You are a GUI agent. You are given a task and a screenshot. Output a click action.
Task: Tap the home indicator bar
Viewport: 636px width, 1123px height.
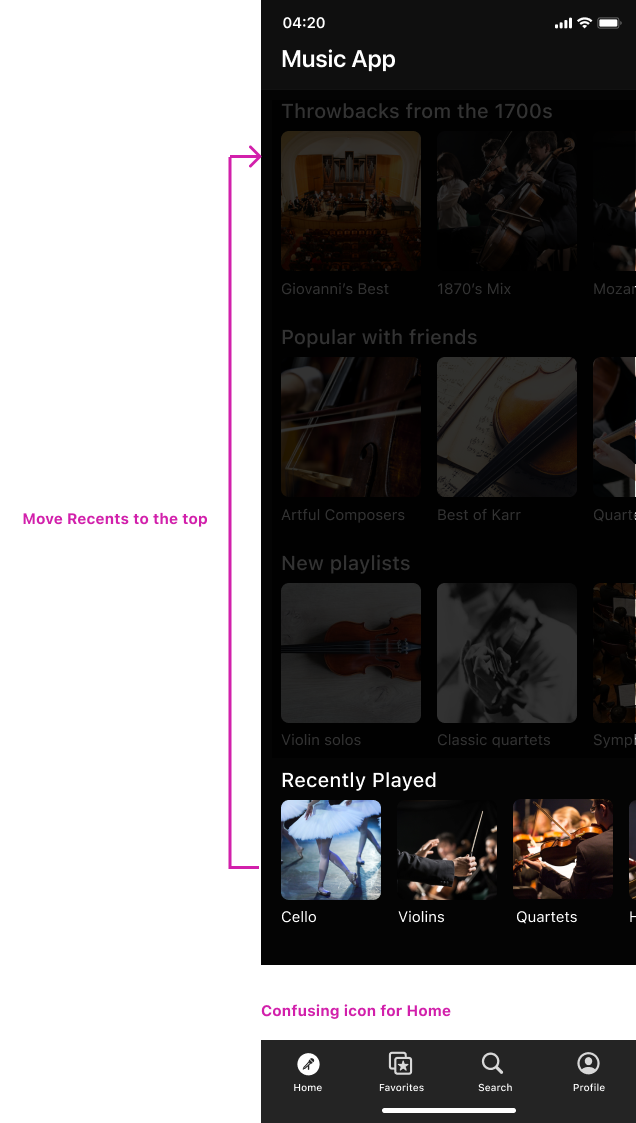tap(449, 1110)
